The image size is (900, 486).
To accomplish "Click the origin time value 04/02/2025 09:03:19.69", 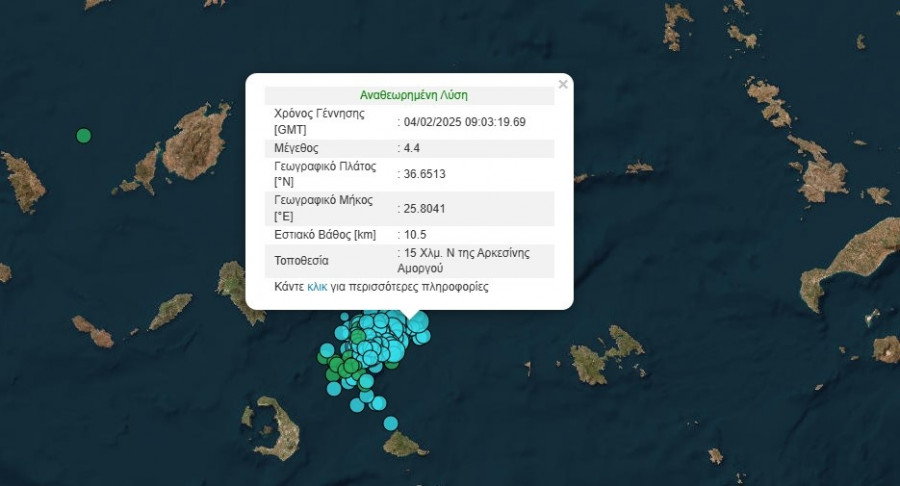I will point(465,122).
